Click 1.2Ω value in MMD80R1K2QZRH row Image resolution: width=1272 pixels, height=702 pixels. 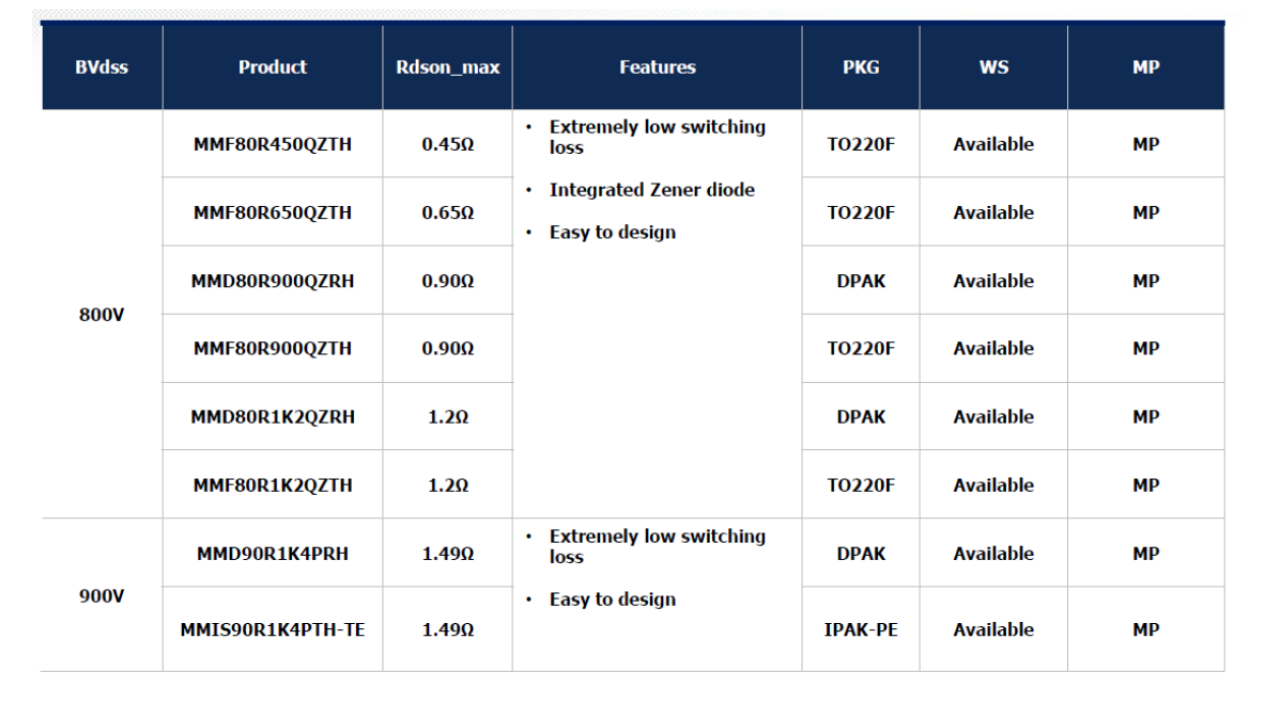[447, 417]
